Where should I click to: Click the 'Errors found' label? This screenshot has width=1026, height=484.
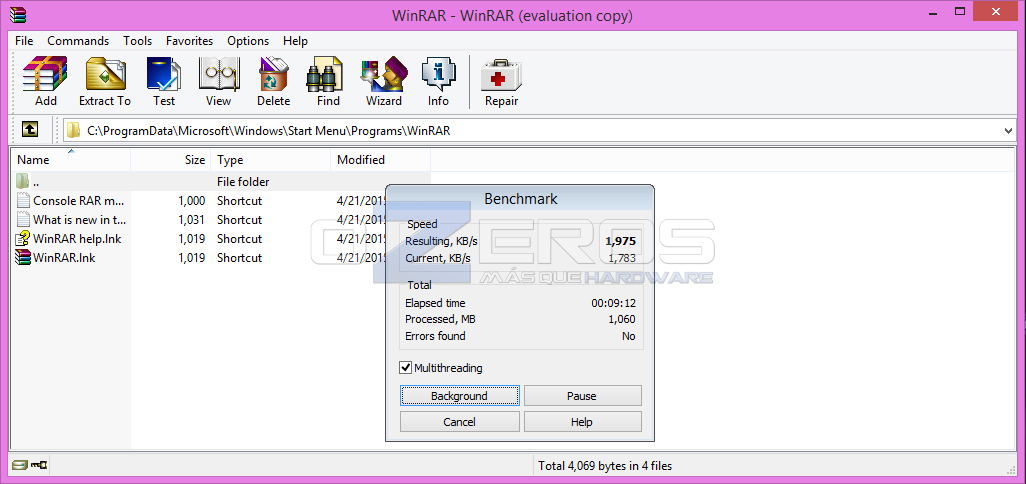(x=435, y=336)
